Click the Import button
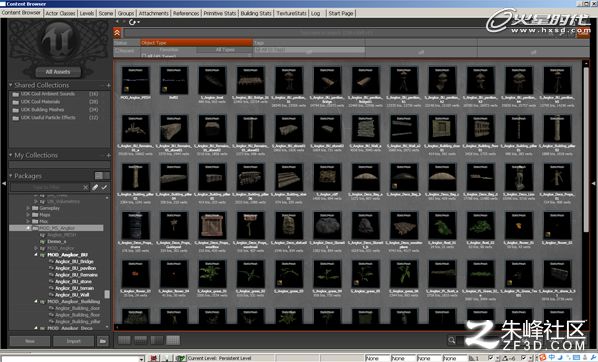The image size is (598, 362). 74,341
